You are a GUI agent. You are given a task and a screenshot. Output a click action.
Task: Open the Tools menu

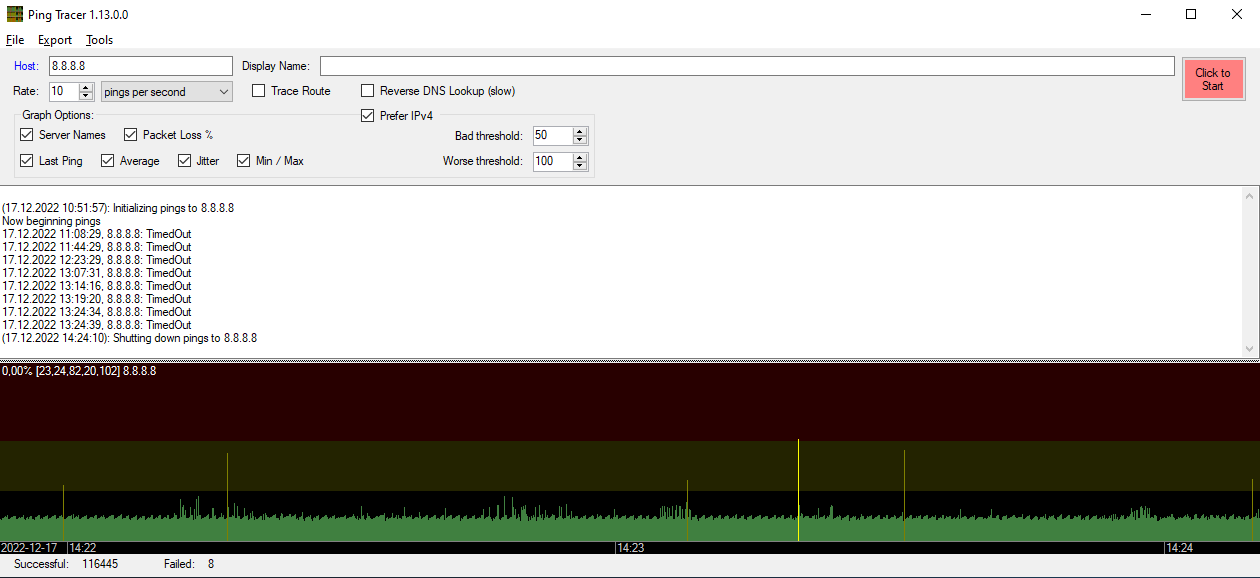click(x=99, y=40)
